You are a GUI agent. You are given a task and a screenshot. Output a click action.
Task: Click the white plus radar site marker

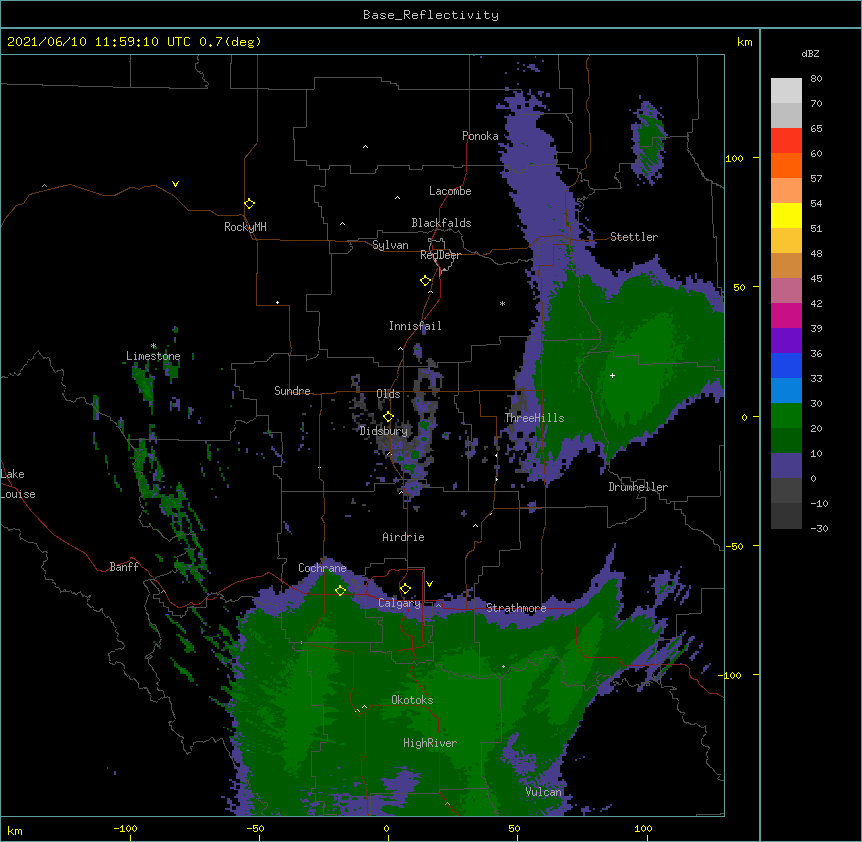pos(612,375)
